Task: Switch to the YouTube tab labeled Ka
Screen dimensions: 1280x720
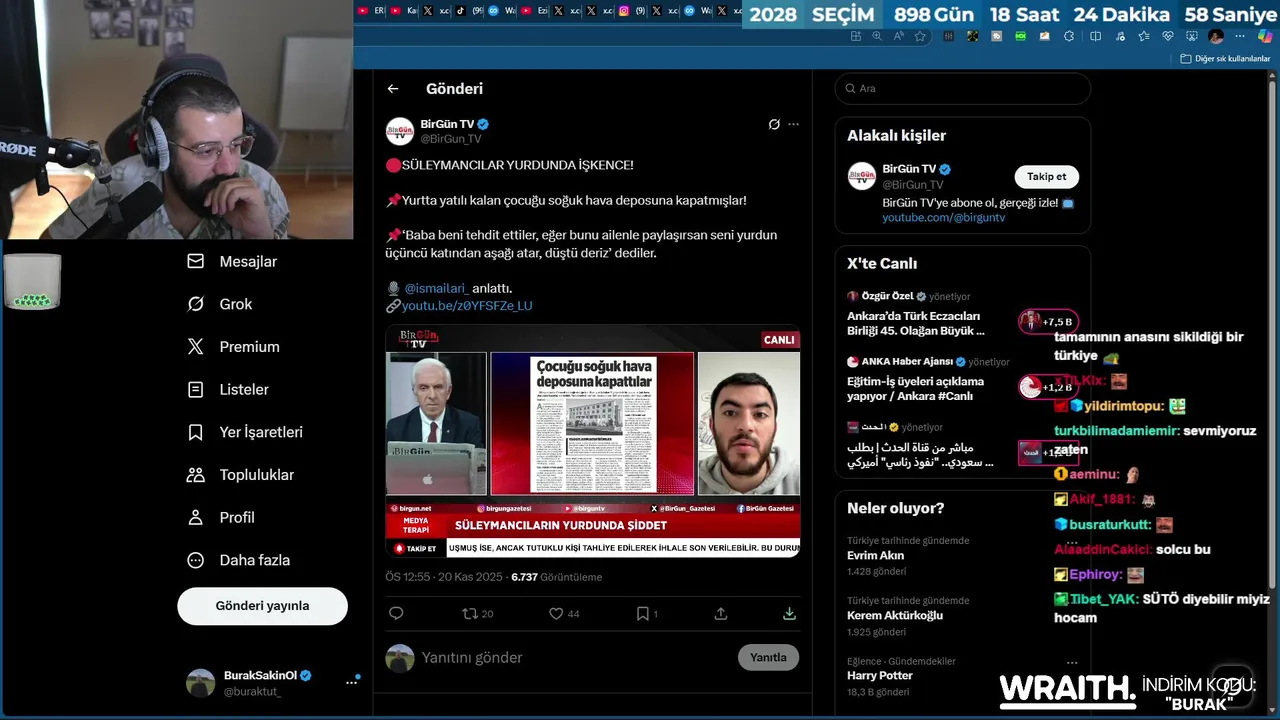Action: click(403, 11)
